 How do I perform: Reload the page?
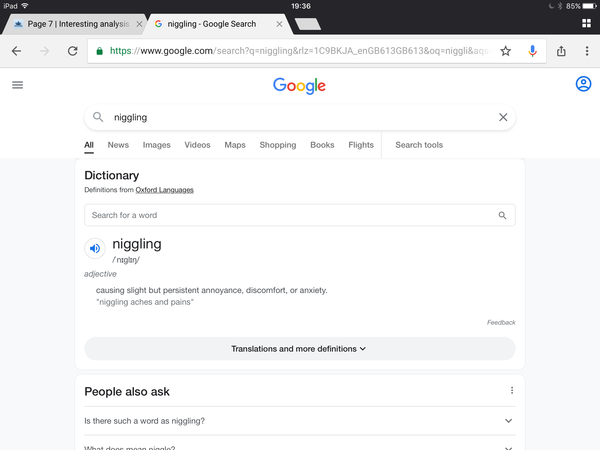tap(73, 51)
